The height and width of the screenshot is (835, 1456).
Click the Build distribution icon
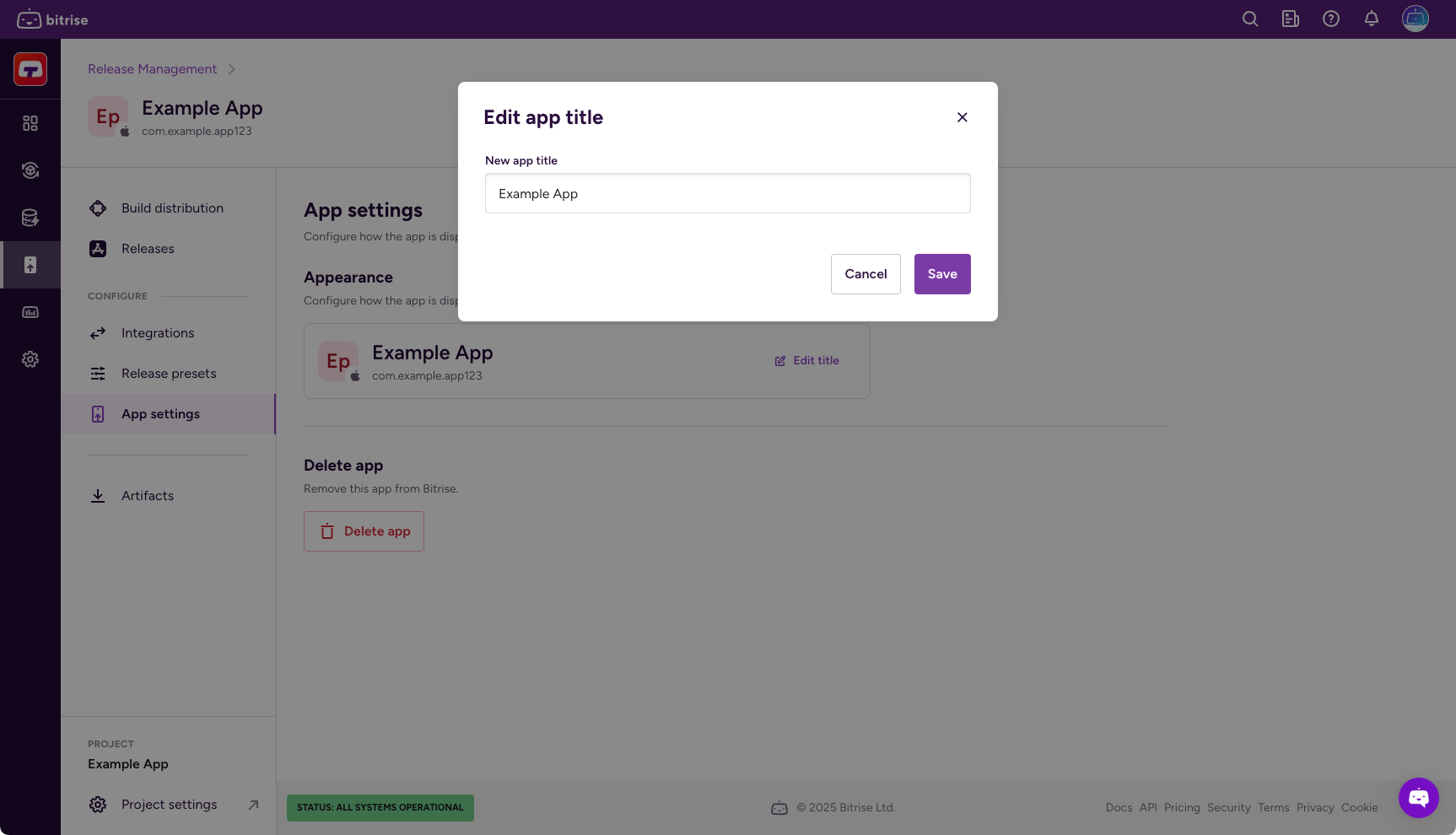click(98, 208)
